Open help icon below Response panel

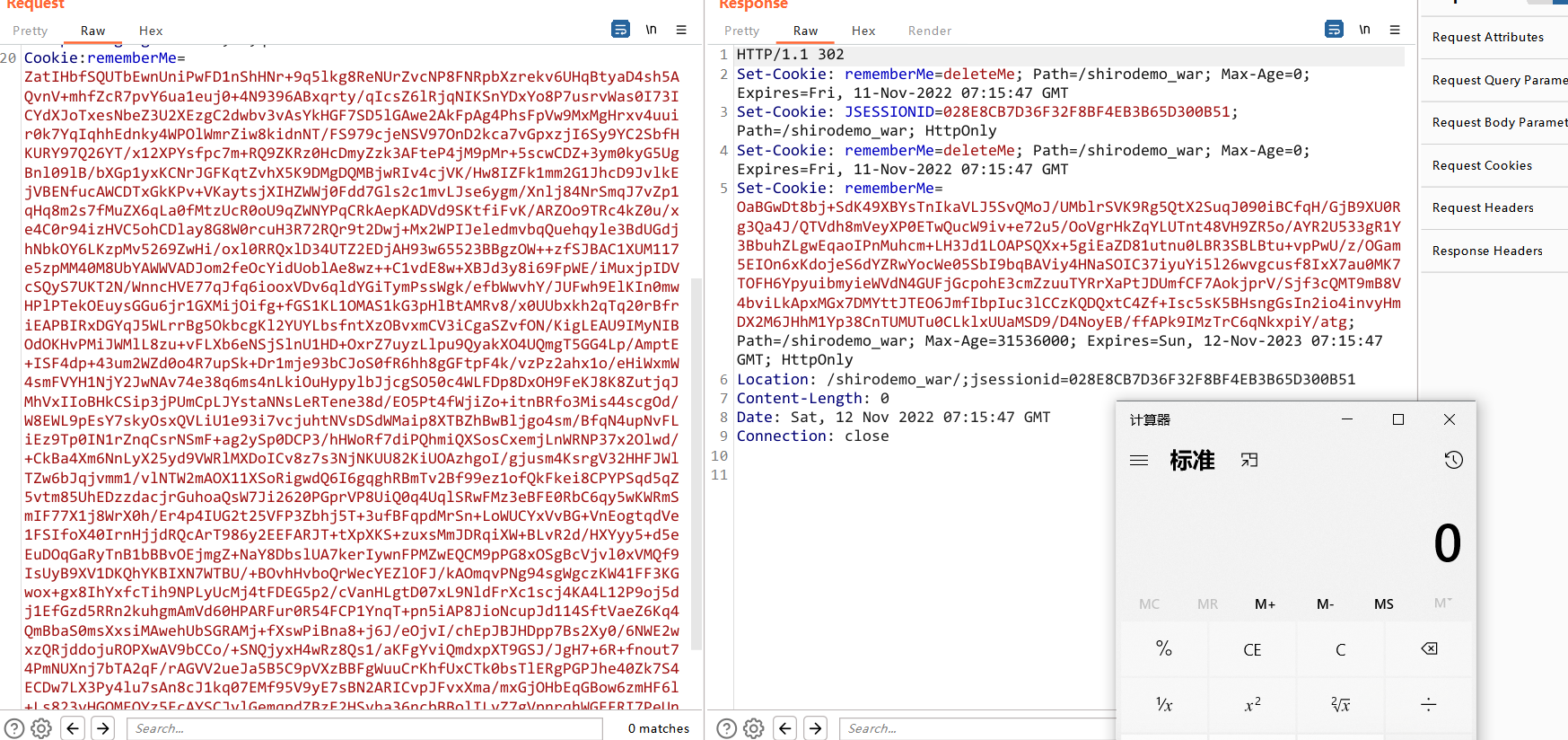(727, 728)
